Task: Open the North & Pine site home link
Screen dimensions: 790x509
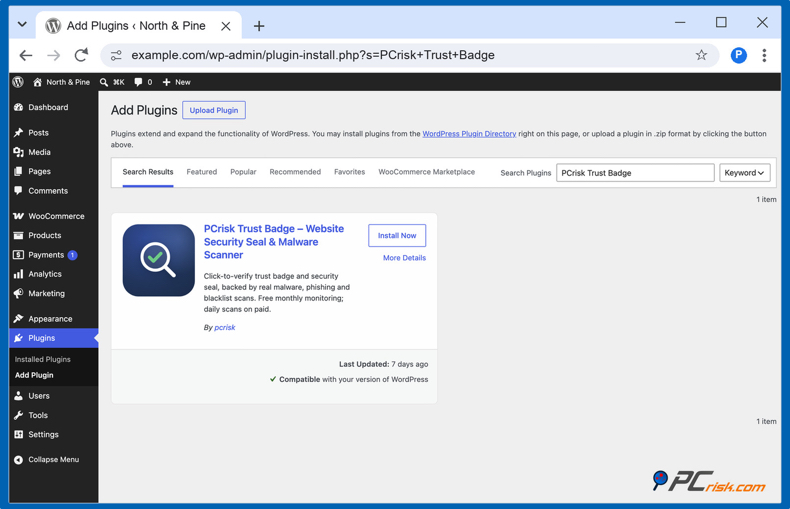Action: click(61, 82)
